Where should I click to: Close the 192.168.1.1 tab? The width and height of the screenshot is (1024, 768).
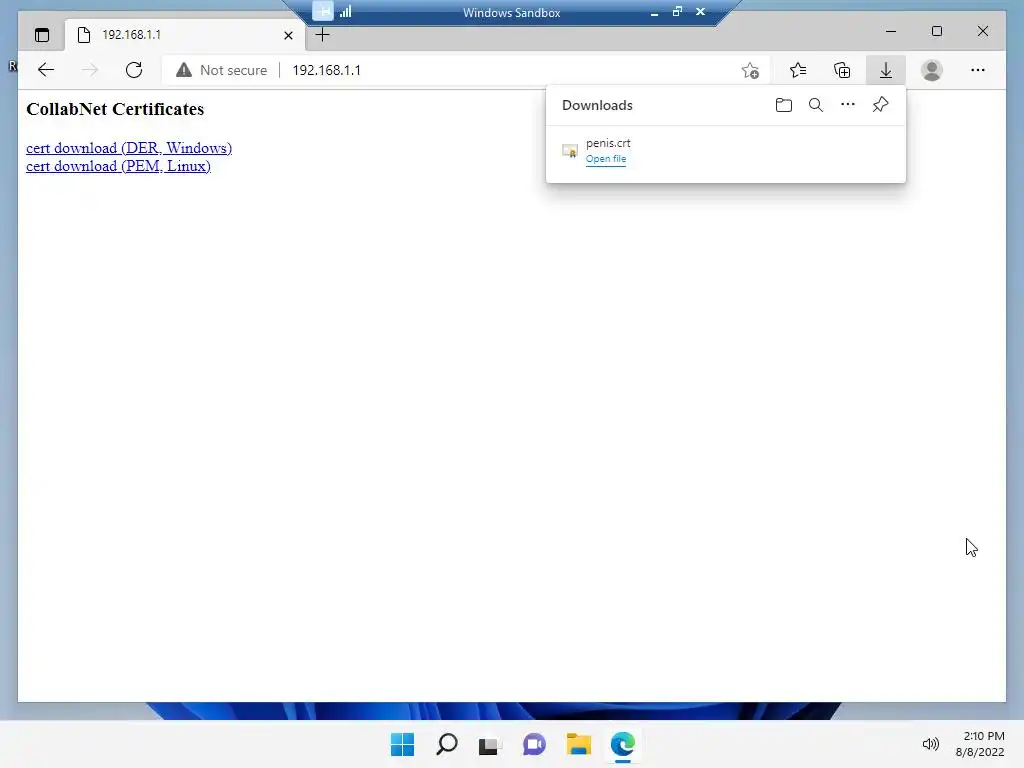288,35
